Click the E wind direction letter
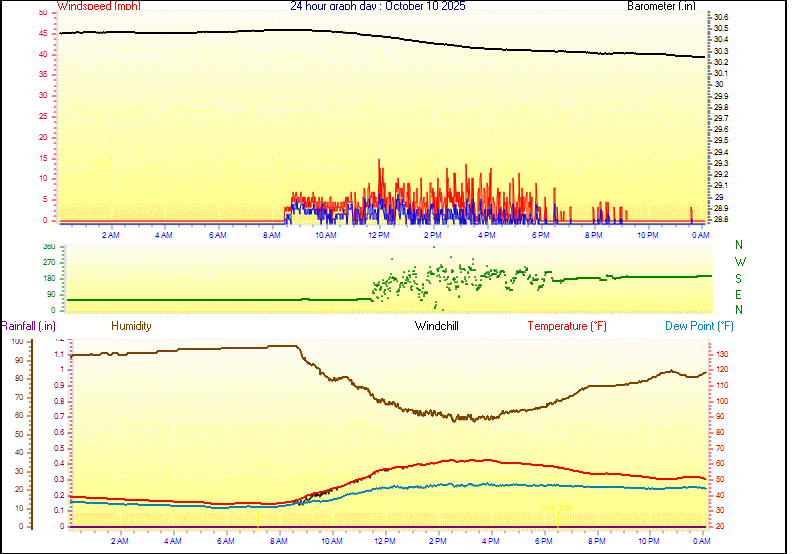The width and height of the screenshot is (798, 554). tap(739, 295)
